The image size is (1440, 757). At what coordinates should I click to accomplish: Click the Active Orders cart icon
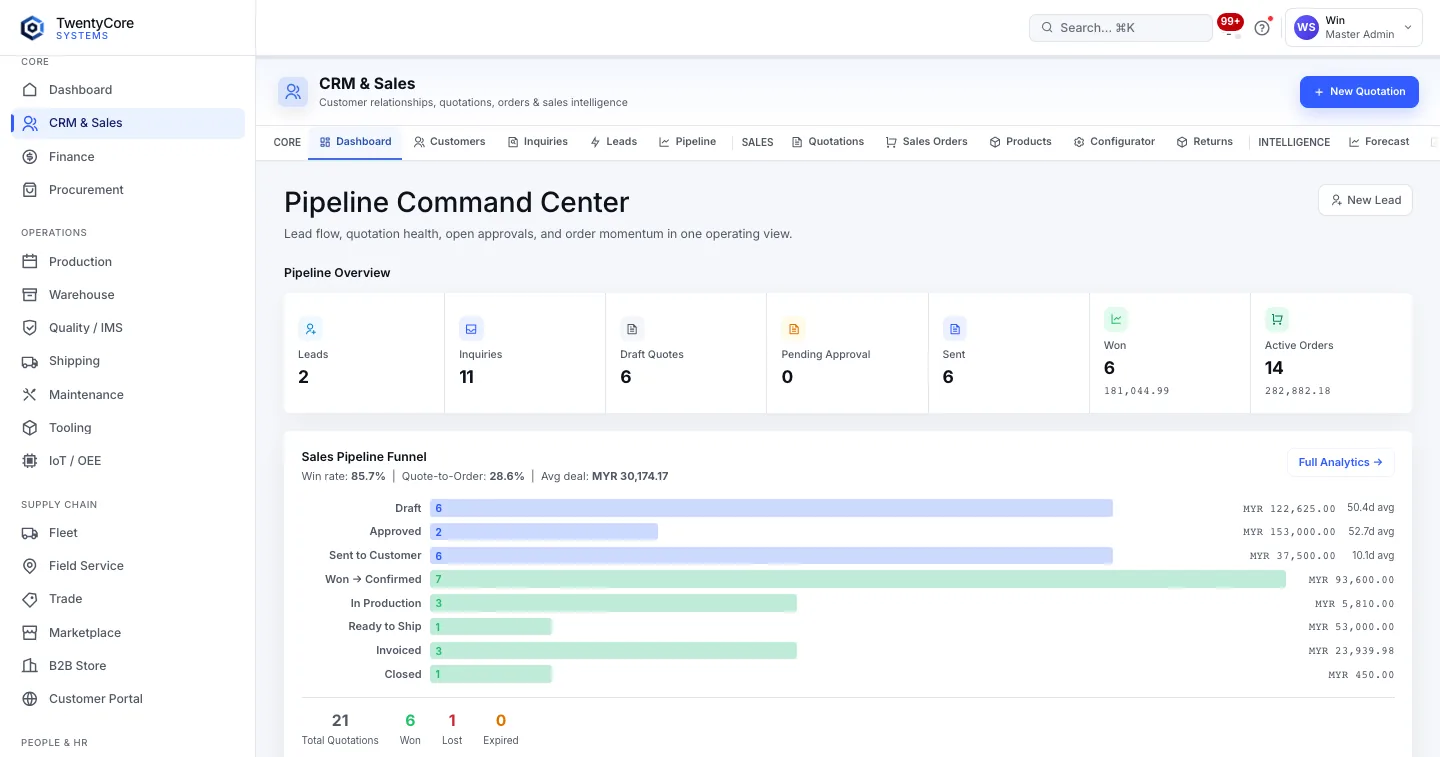click(1277, 319)
